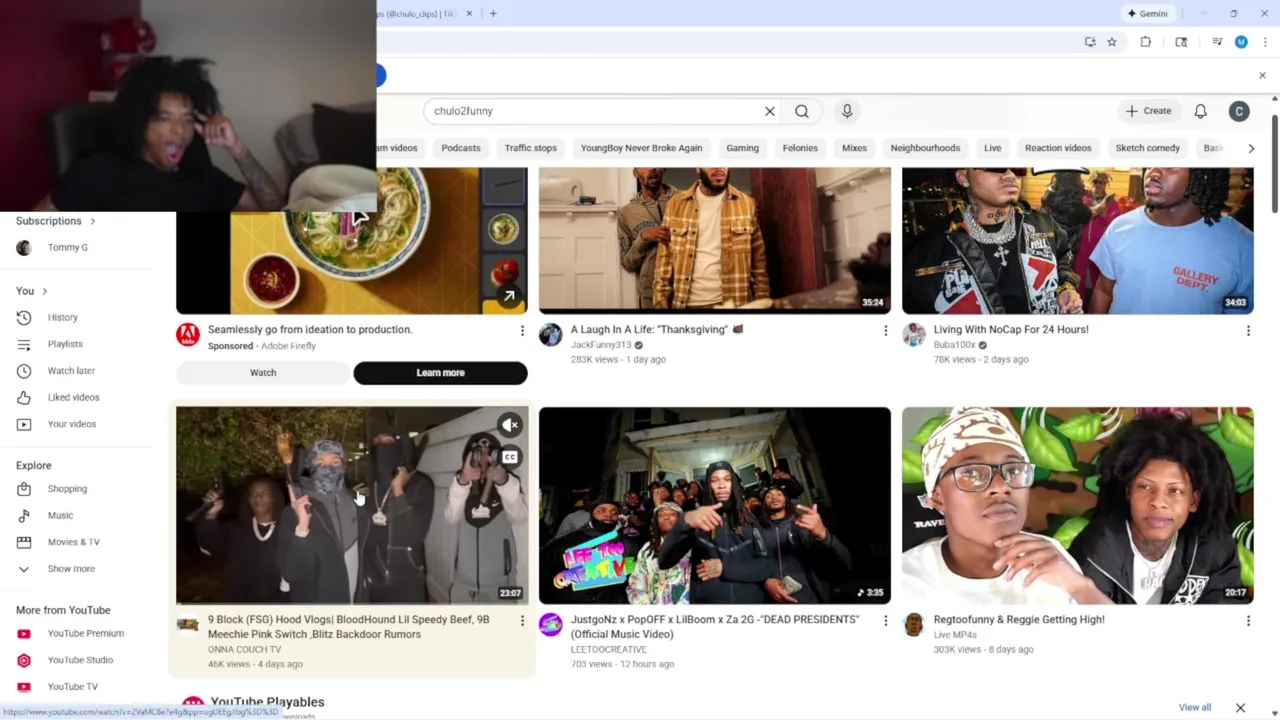Select YoungBoy Never Broke Again chip
The width and height of the screenshot is (1280, 720).
[x=641, y=148]
